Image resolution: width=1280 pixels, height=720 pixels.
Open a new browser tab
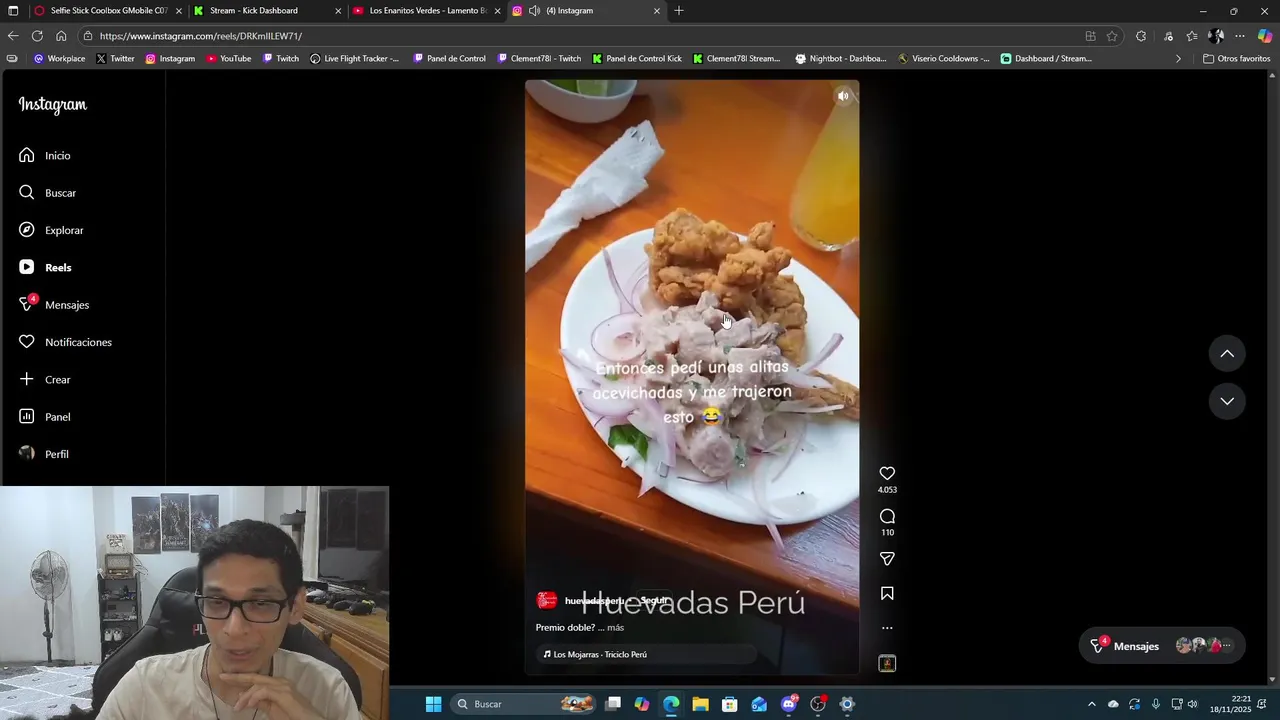pos(679,11)
